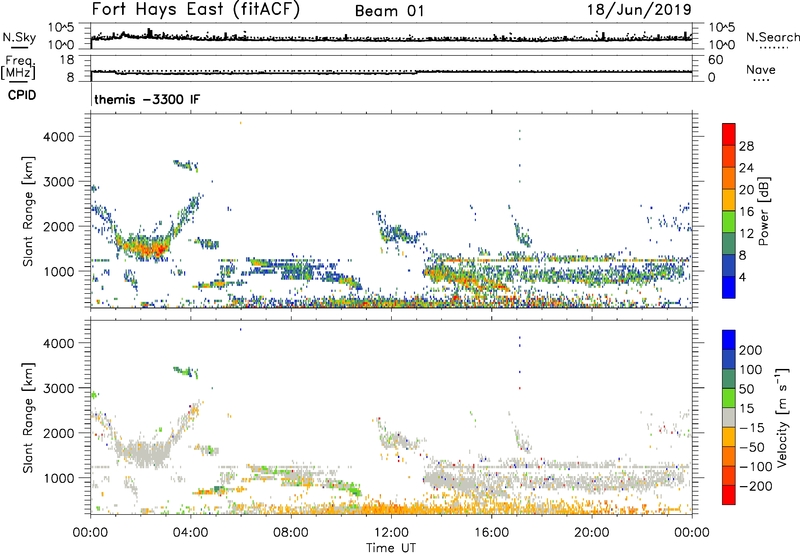Click the 'Power [dB]' colorbar label
The image size is (800, 554).
pos(764,211)
